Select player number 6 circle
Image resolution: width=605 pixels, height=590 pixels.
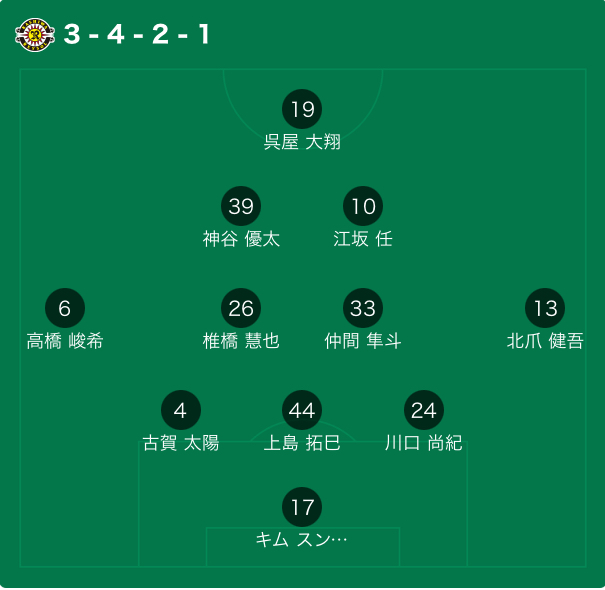point(65,308)
